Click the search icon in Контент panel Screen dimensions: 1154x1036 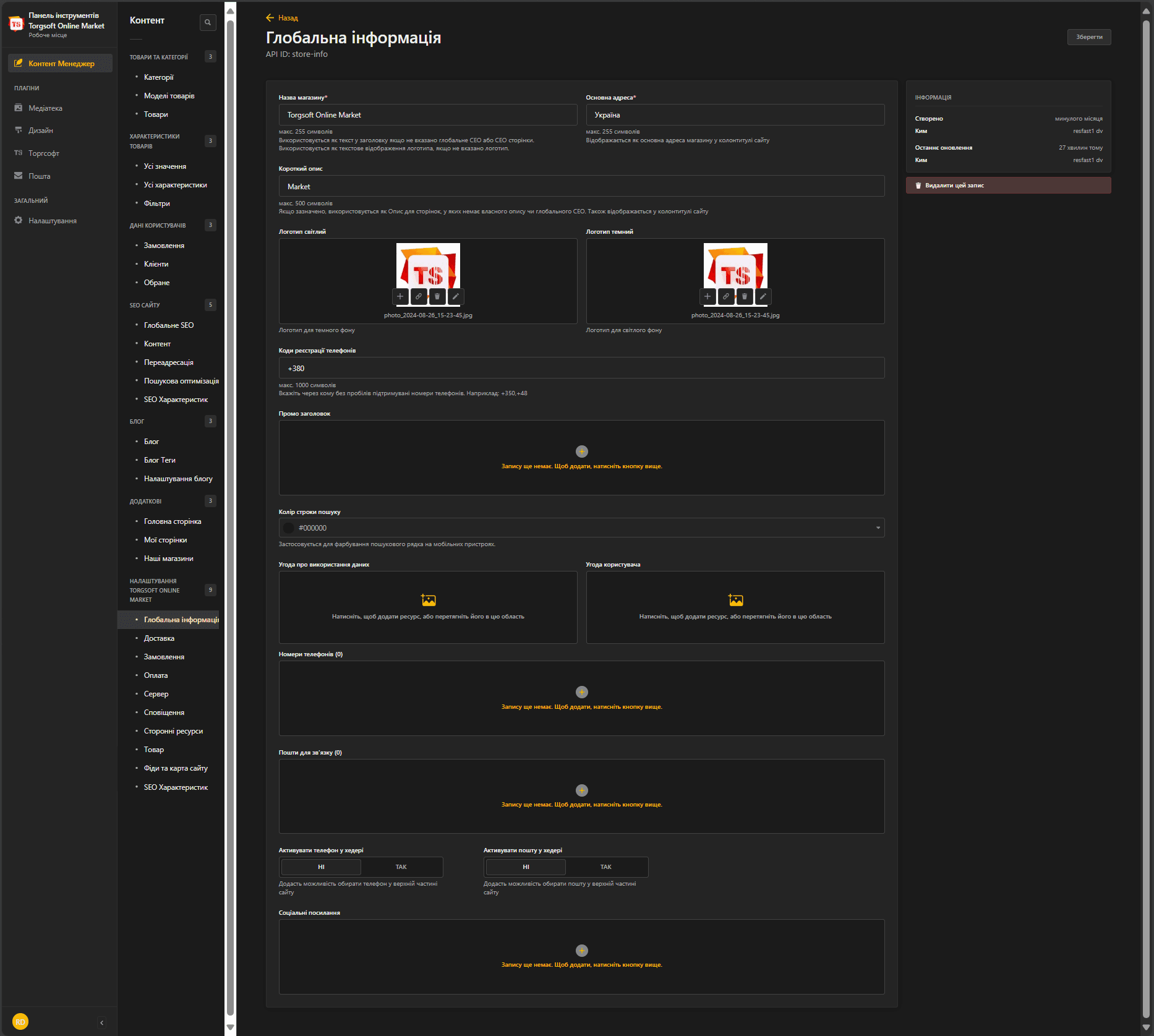(x=208, y=22)
